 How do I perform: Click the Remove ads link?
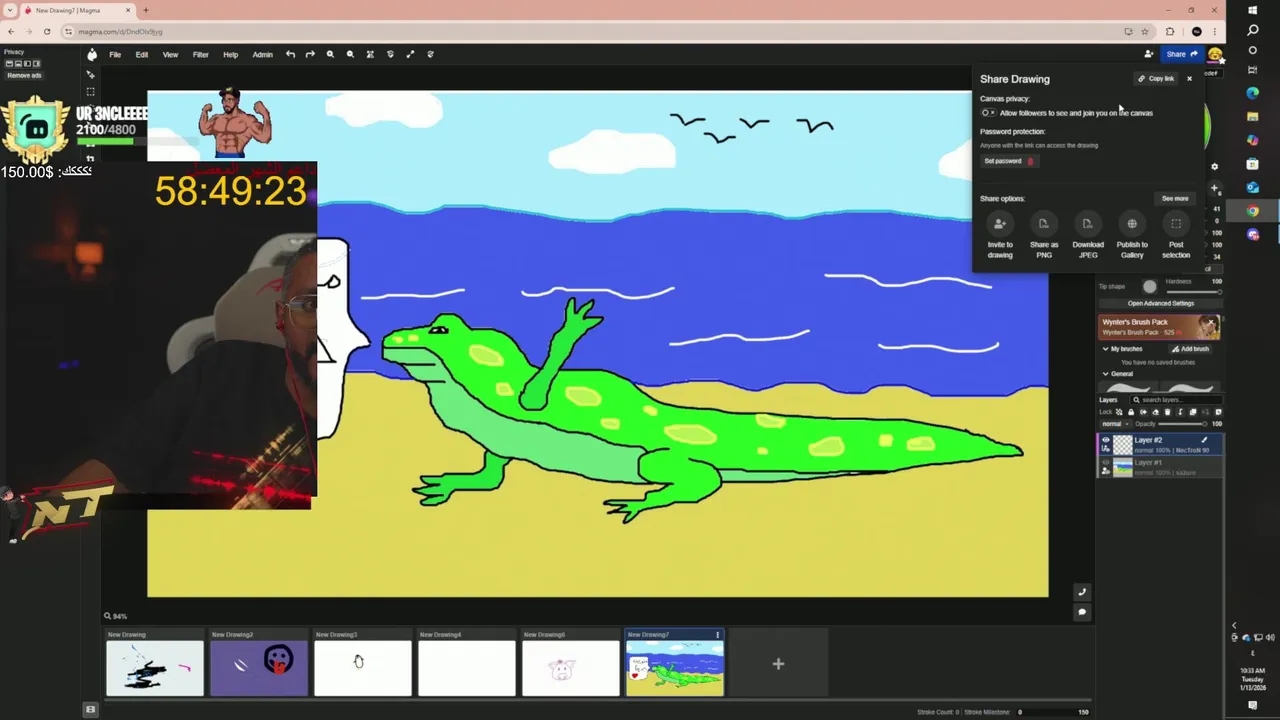[24, 75]
